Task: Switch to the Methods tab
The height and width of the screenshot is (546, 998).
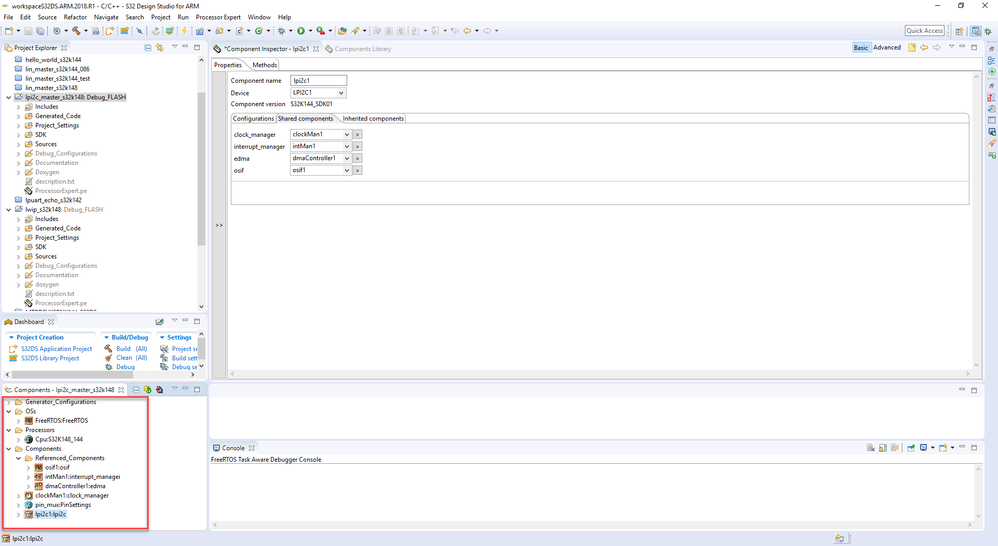Action: (x=264, y=65)
